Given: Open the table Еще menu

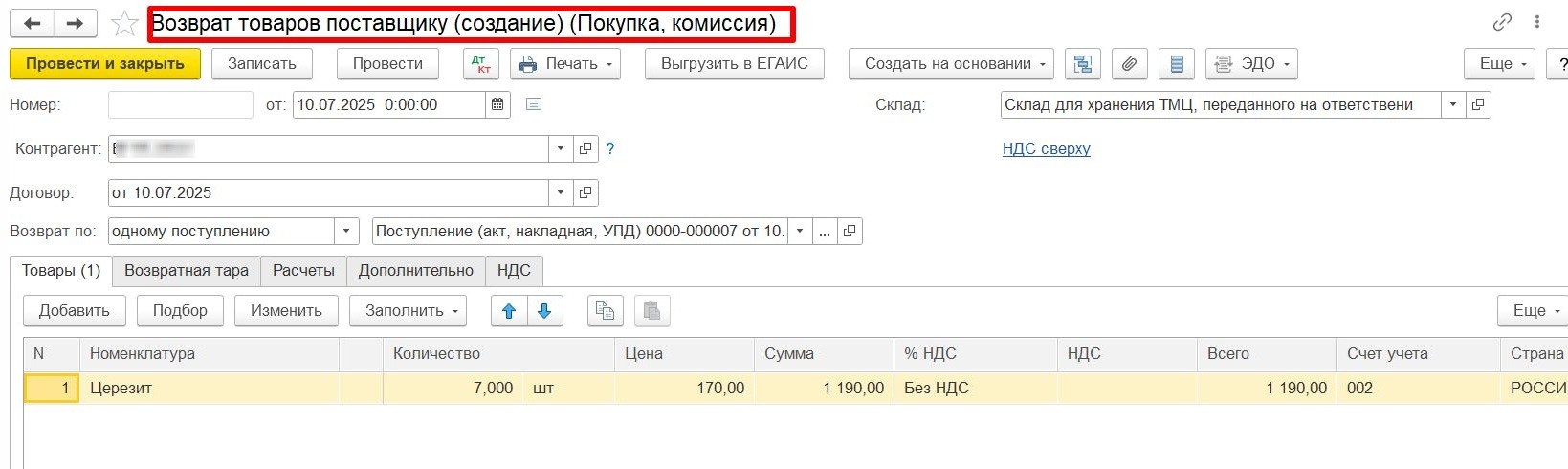Looking at the screenshot, I should tap(1533, 311).
